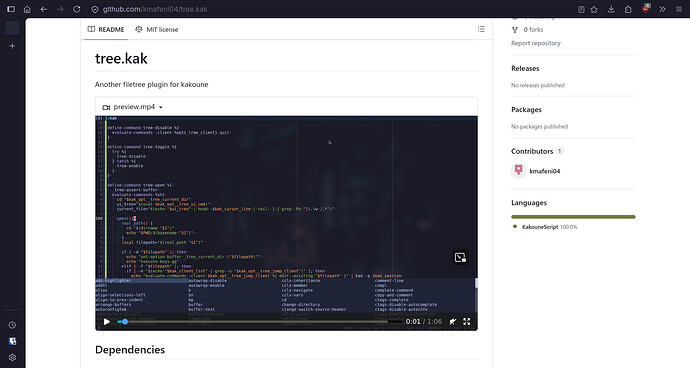The width and height of the screenshot is (690, 368).
Task: Open kmafeni04 contributor profile name
Action: (545, 171)
